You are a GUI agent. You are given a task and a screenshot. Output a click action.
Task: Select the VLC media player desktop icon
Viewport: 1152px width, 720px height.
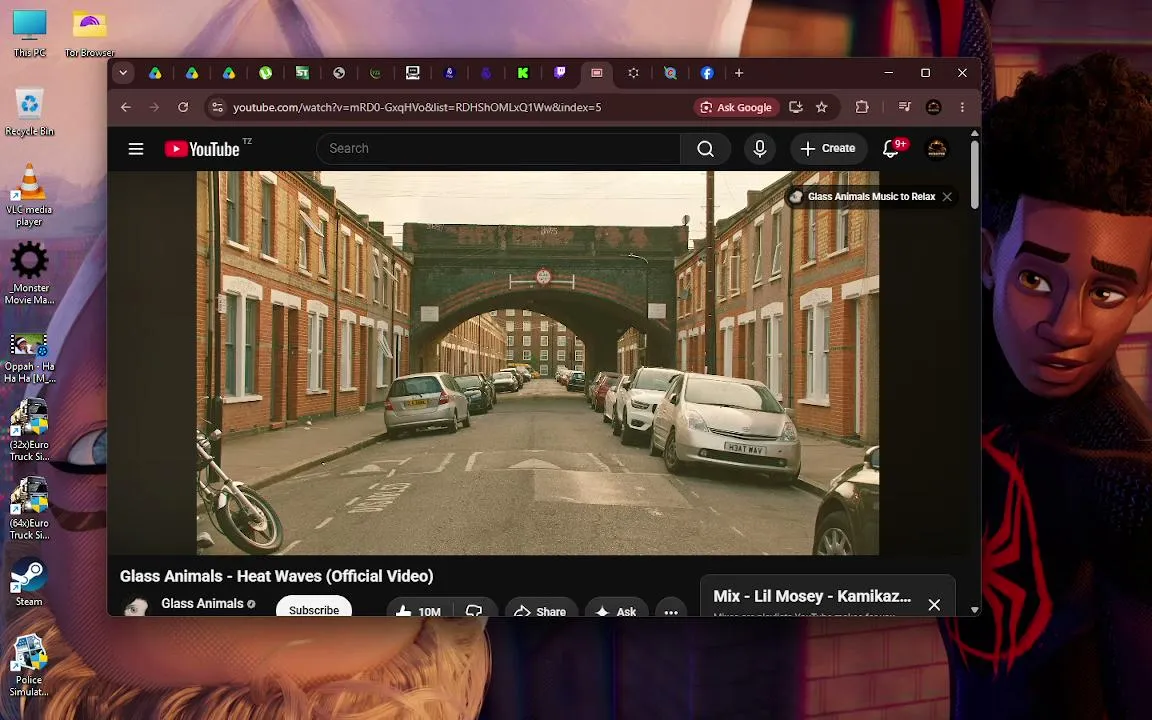pos(29,195)
